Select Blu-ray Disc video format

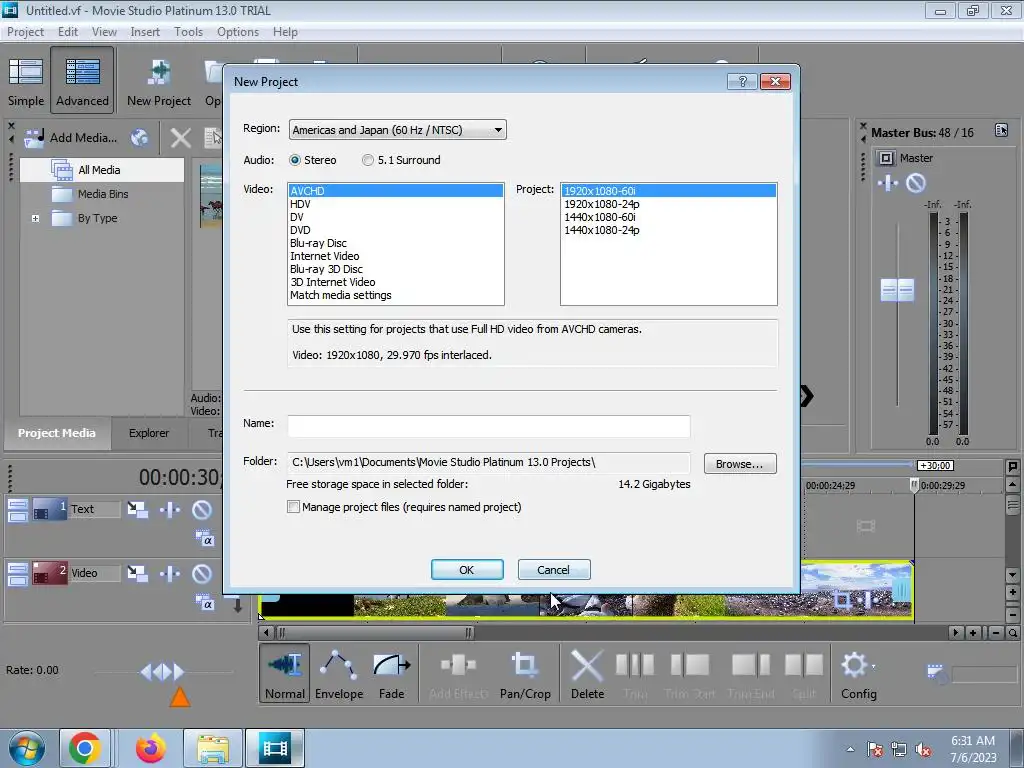[396, 243]
